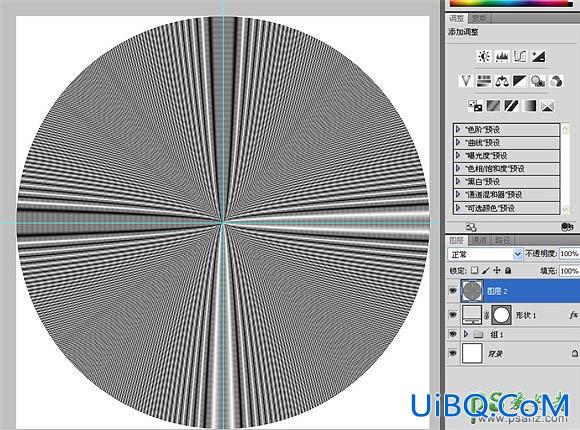This screenshot has width=580, height=430.
Task: Add an Exposure adjustment
Action: click(x=538, y=56)
